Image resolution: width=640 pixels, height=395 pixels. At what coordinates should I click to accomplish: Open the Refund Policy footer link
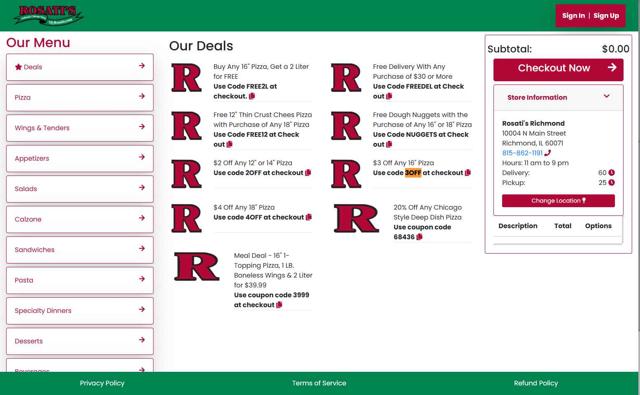[536, 383]
